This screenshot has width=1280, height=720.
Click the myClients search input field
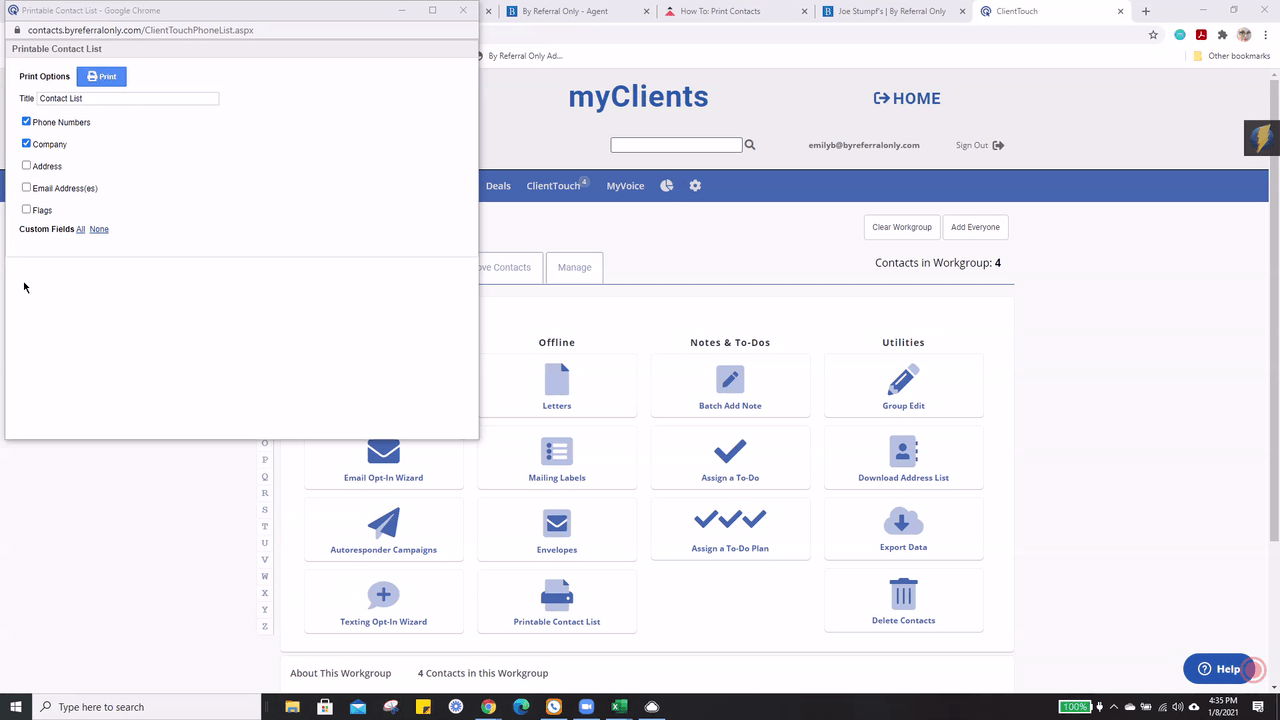(x=676, y=145)
